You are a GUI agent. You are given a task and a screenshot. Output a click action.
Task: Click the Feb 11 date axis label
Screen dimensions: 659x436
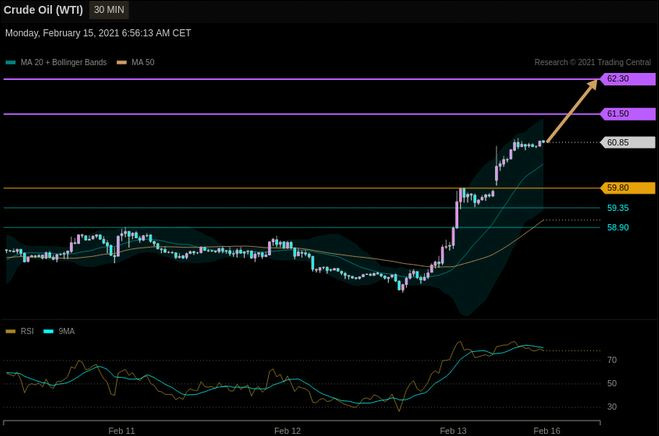[x=121, y=431]
